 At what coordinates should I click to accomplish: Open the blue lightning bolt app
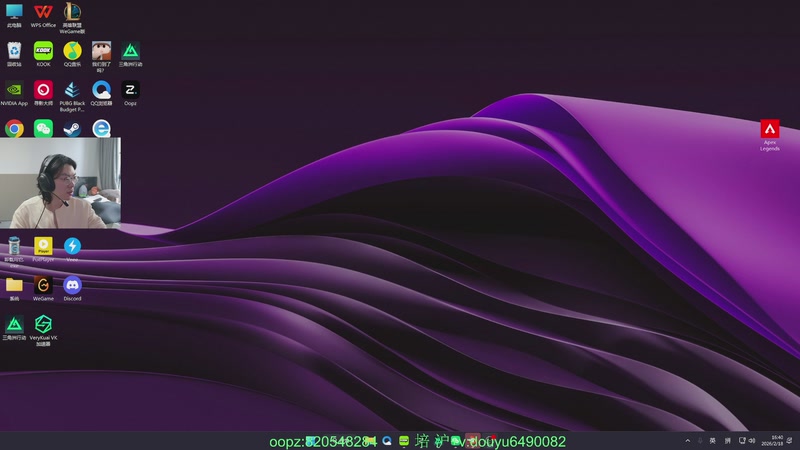point(72,249)
